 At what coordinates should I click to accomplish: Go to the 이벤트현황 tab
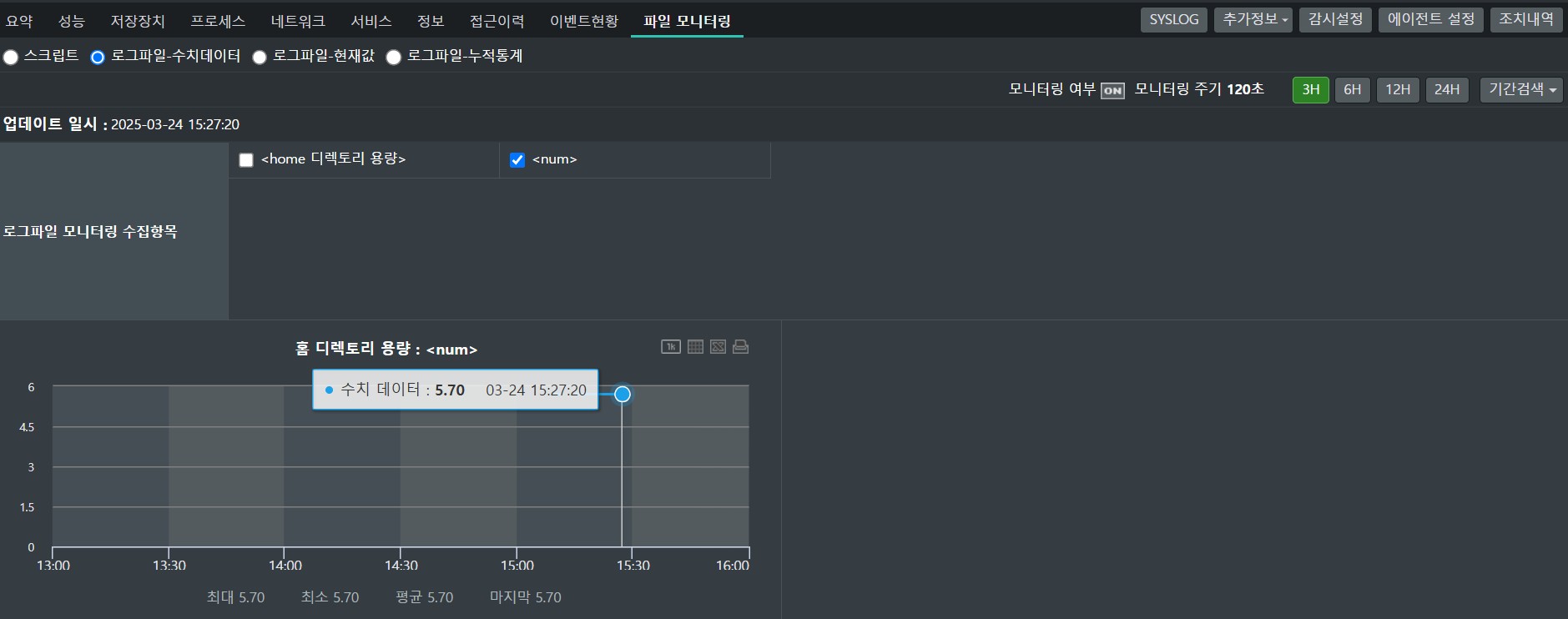(x=583, y=21)
